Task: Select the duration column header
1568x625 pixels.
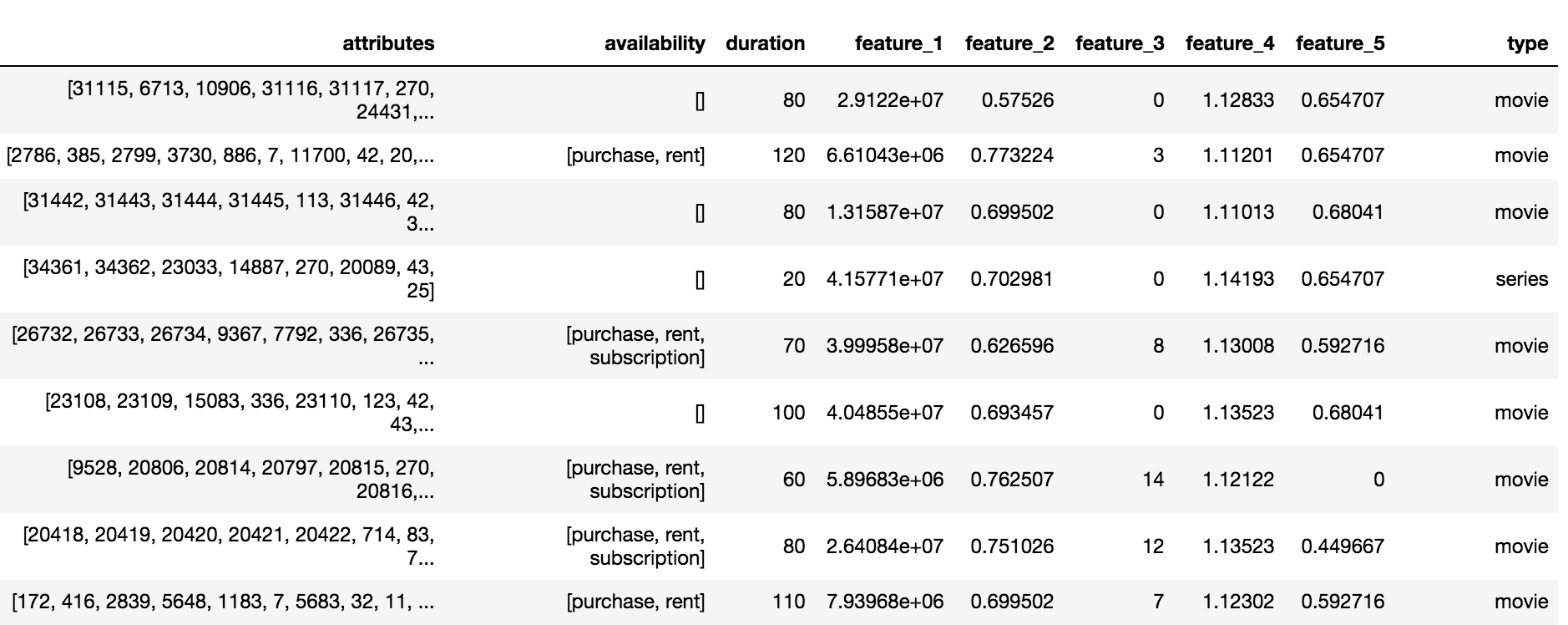Action: pyautogui.click(x=765, y=43)
